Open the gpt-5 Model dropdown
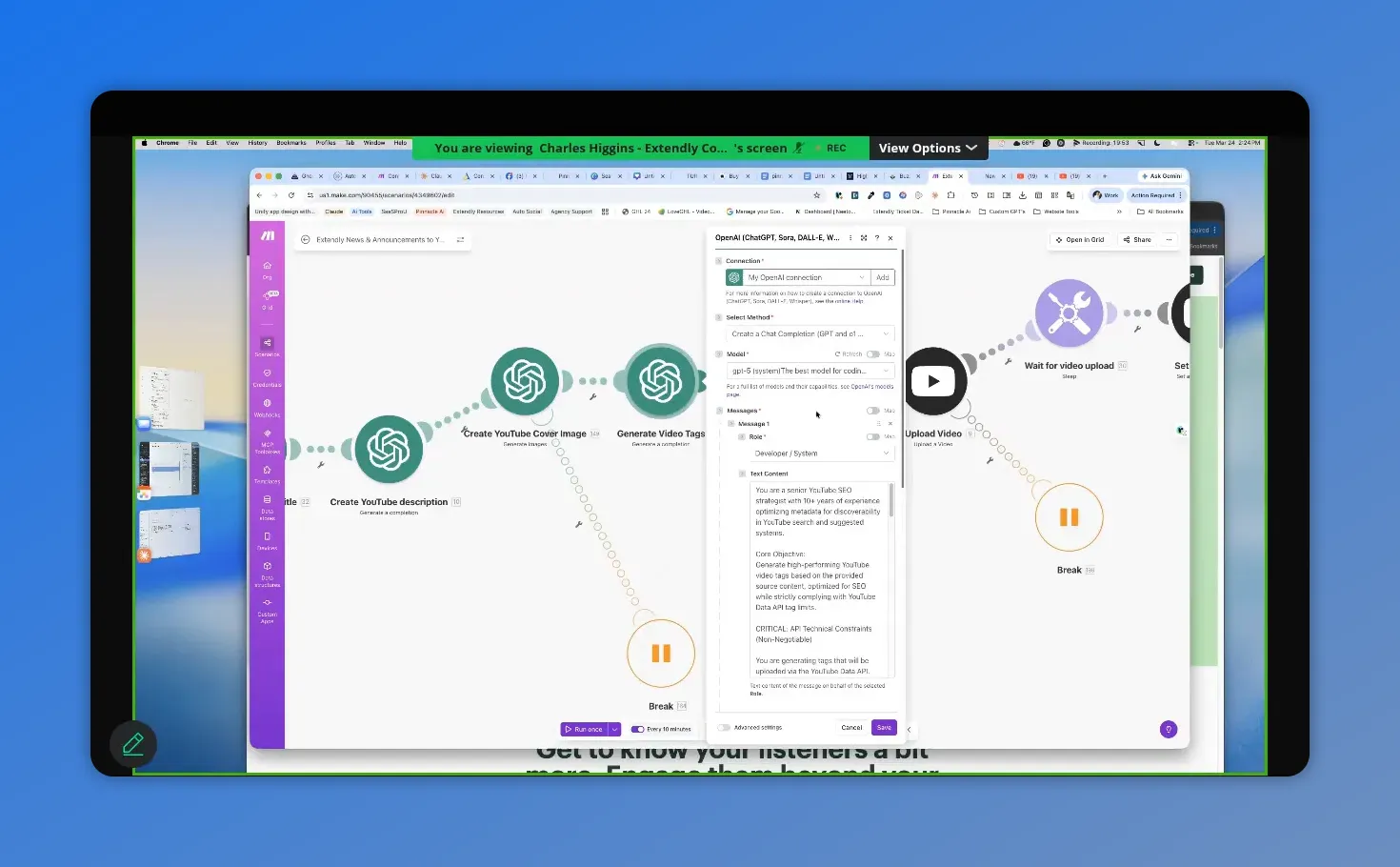Screen dimensions: 1400x867 coord(809,371)
